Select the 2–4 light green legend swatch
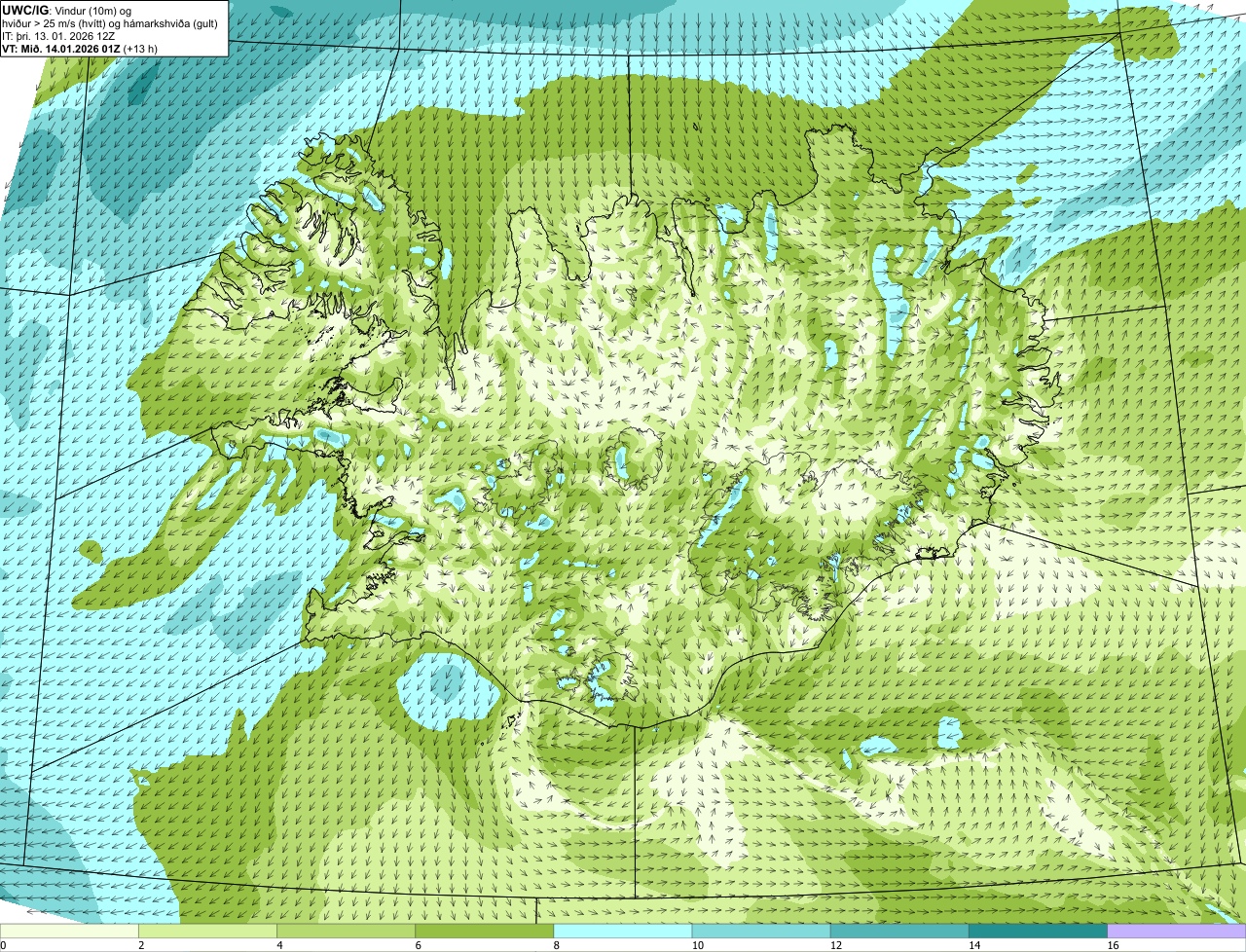 click(209, 932)
